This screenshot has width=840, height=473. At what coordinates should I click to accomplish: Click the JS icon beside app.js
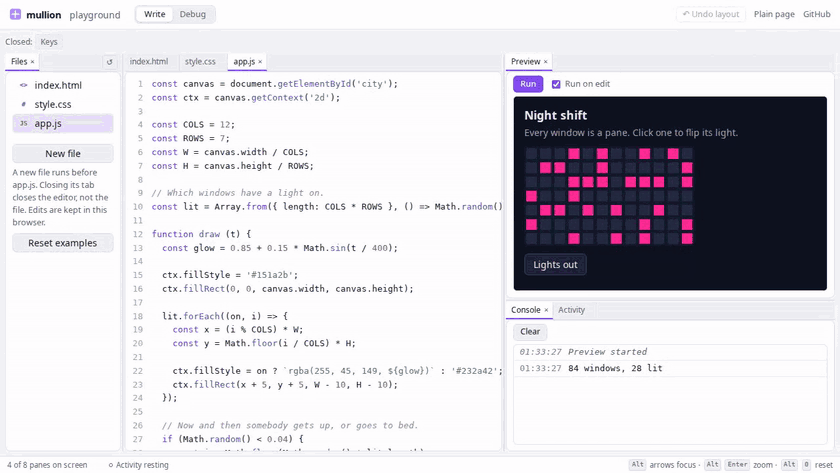tap(24, 124)
